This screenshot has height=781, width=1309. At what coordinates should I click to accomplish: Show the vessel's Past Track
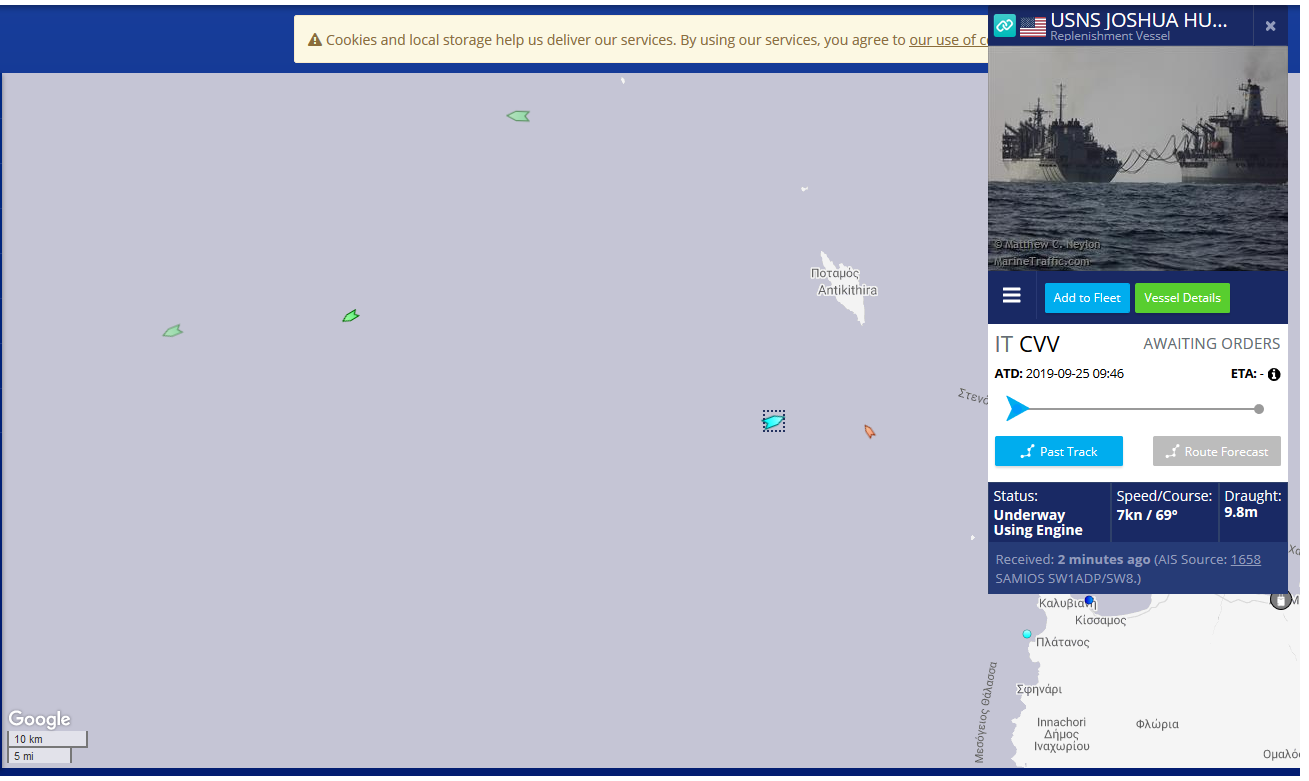[1058, 452]
